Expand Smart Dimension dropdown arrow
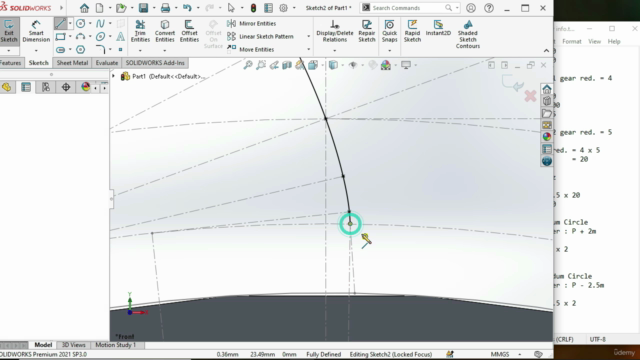This screenshot has width=640, height=360. click(x=36, y=51)
